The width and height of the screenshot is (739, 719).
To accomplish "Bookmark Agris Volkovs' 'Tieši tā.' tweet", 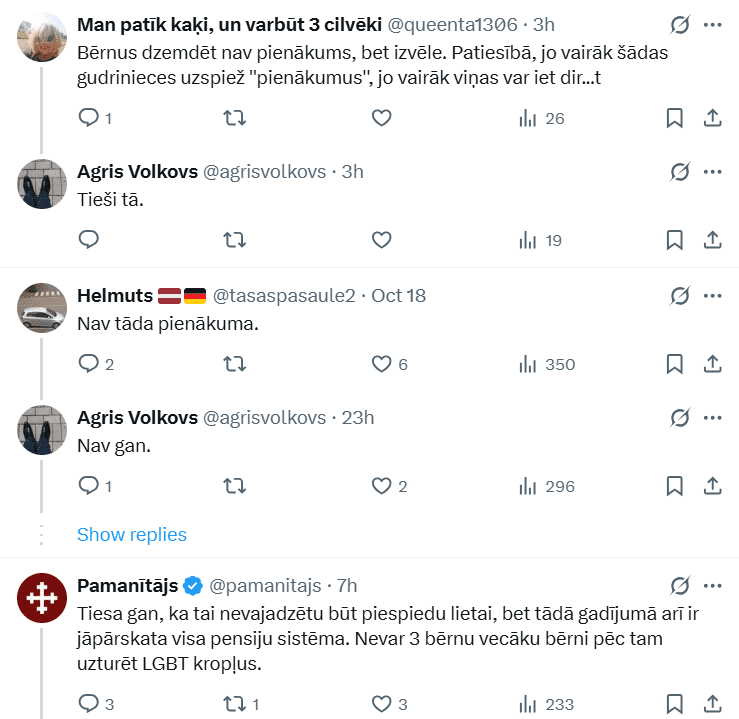I will coord(675,240).
